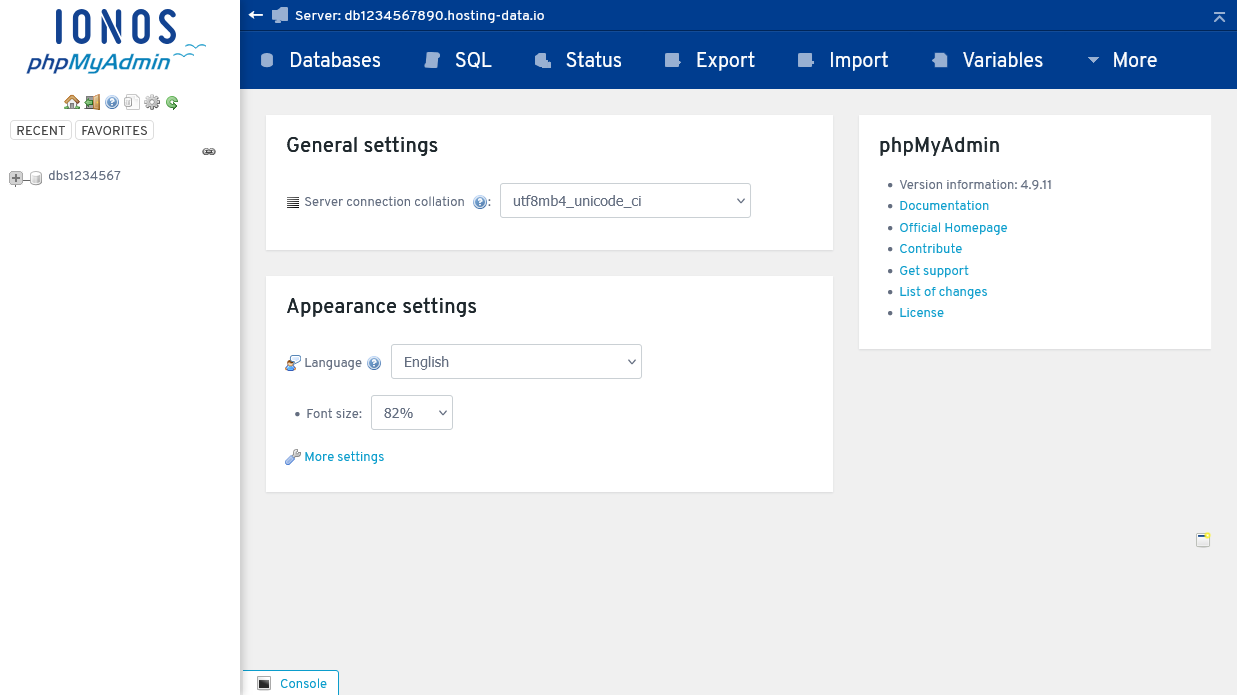Open the phpMyAdmin home page icon

[x=72, y=102]
